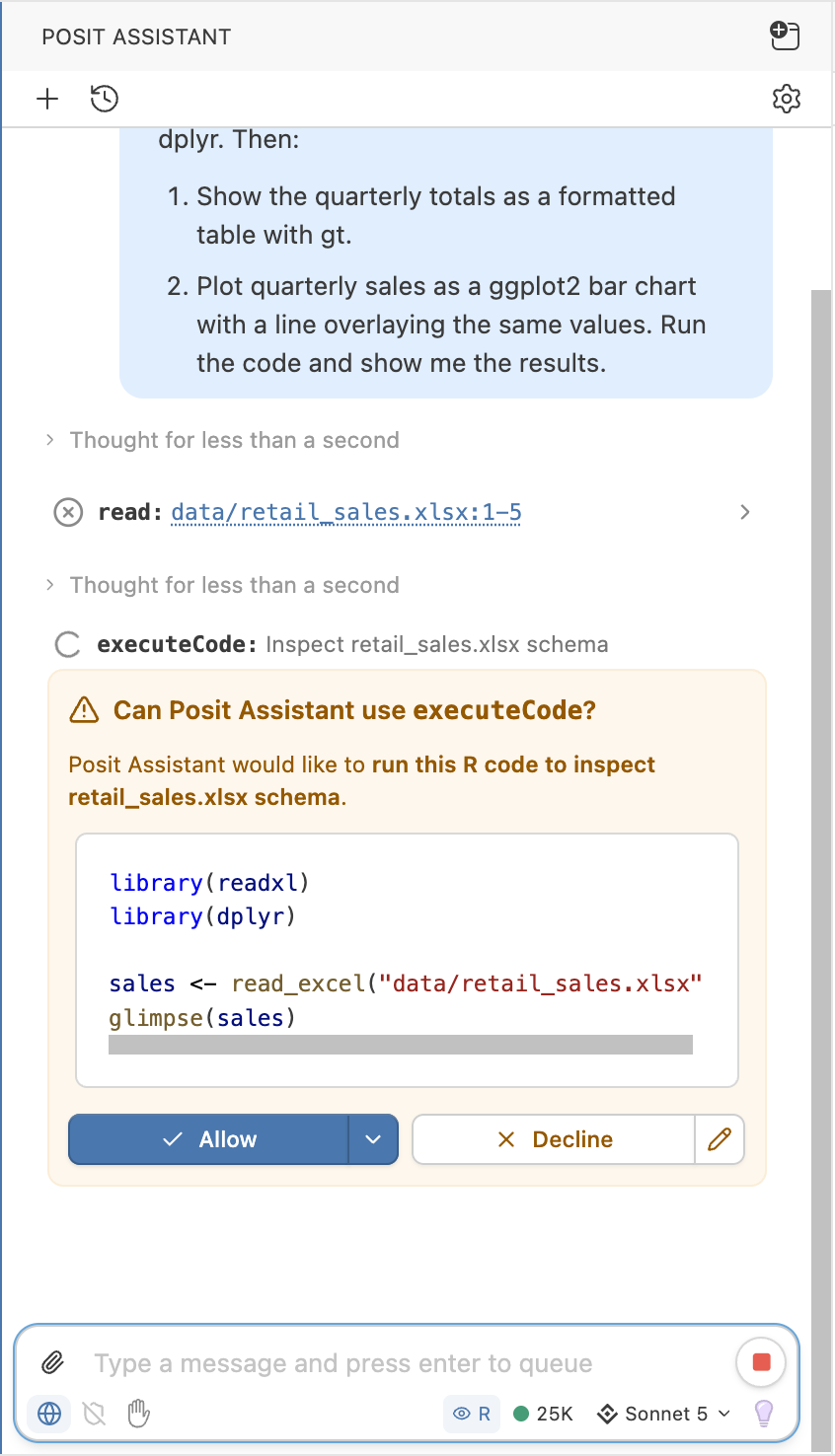Stop the running response
Viewport: 835px width, 1456px height.
(761, 1362)
